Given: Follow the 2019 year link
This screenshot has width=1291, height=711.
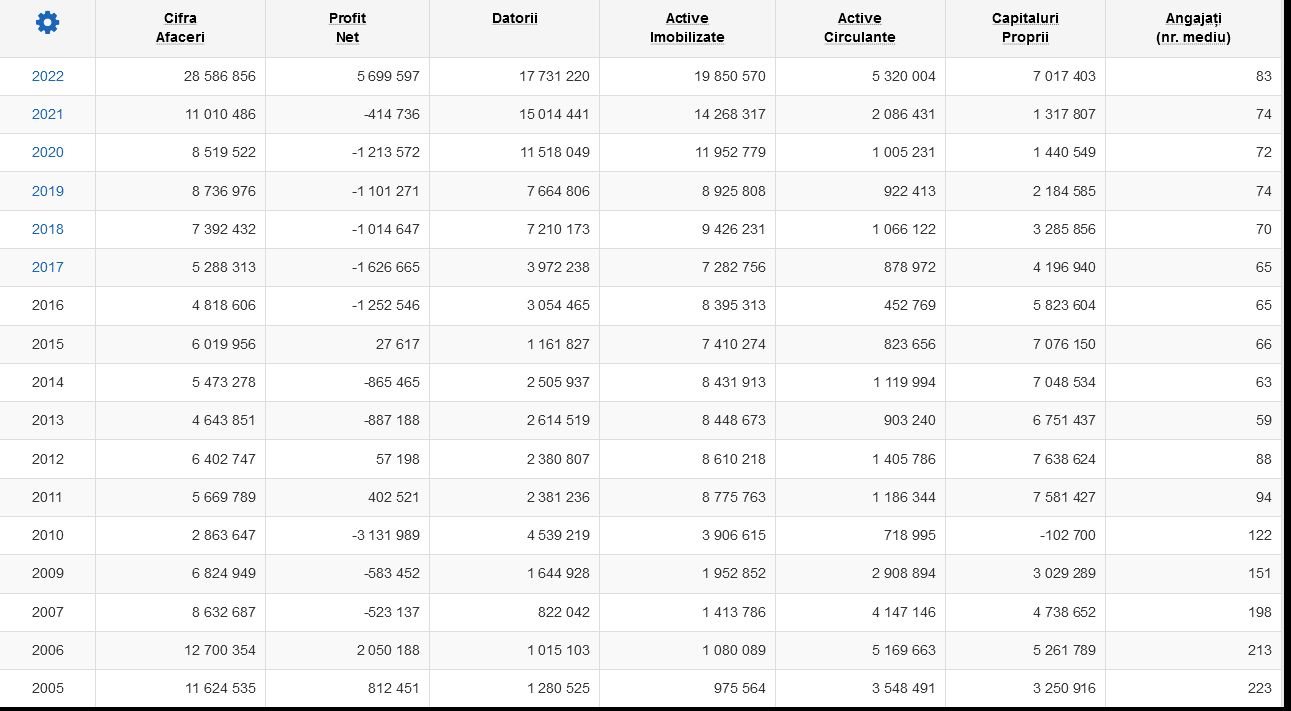Looking at the screenshot, I should click(x=47, y=191).
